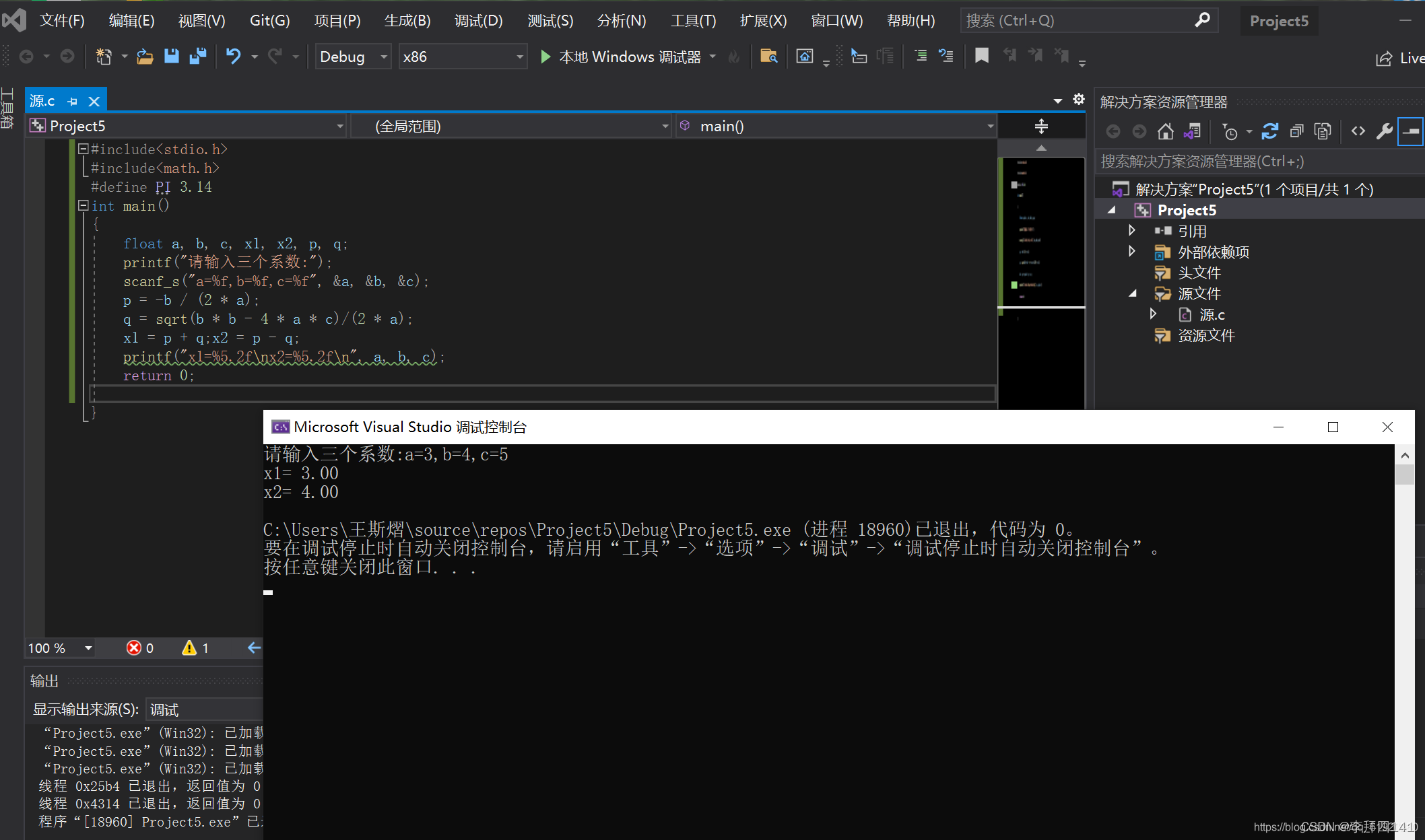The height and width of the screenshot is (840, 1425).
Task: Split the editor with the splitter handle
Action: pos(1041,126)
